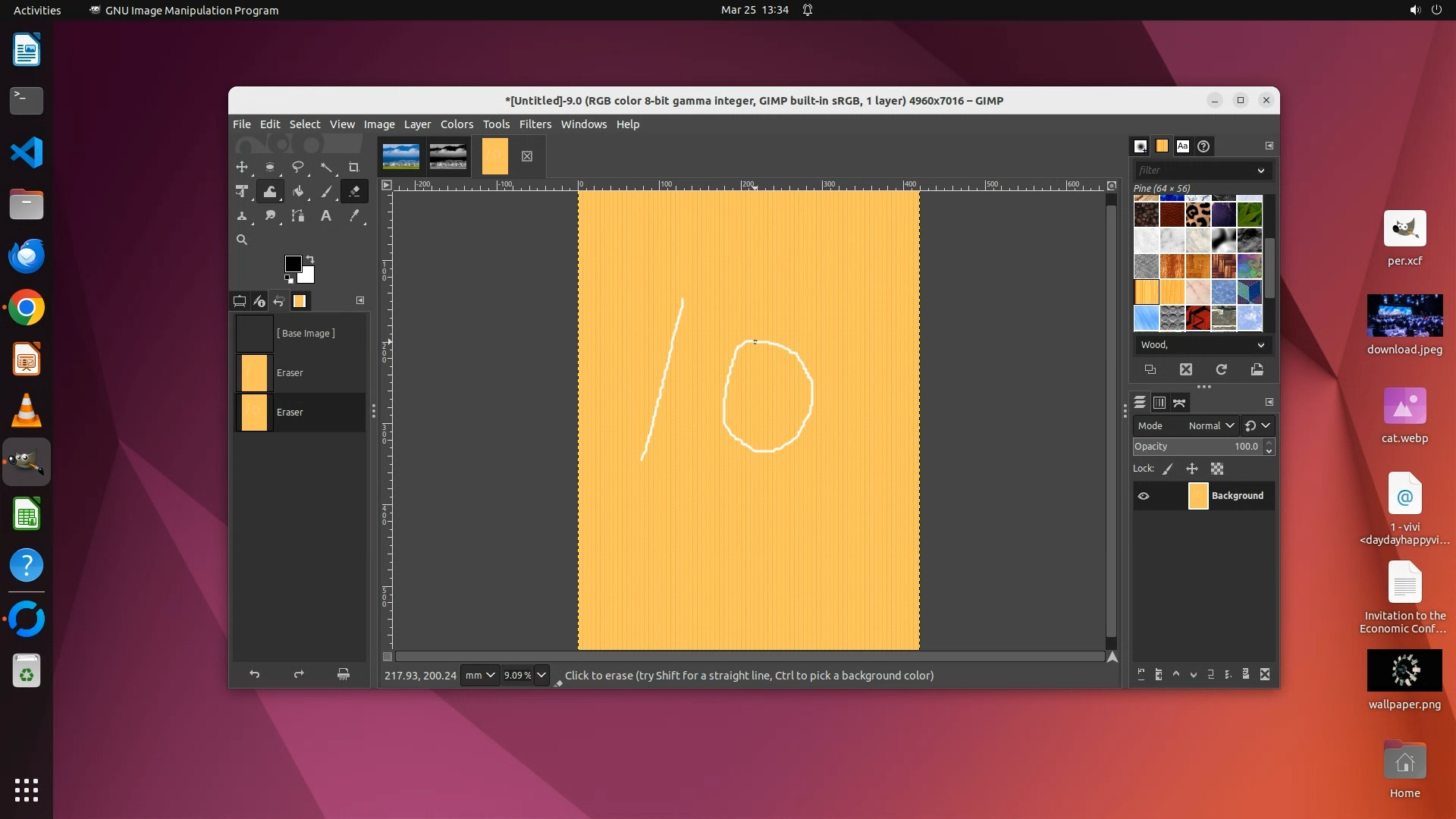Select the Bucket Fill tool
1456x819 pixels.
click(x=298, y=192)
